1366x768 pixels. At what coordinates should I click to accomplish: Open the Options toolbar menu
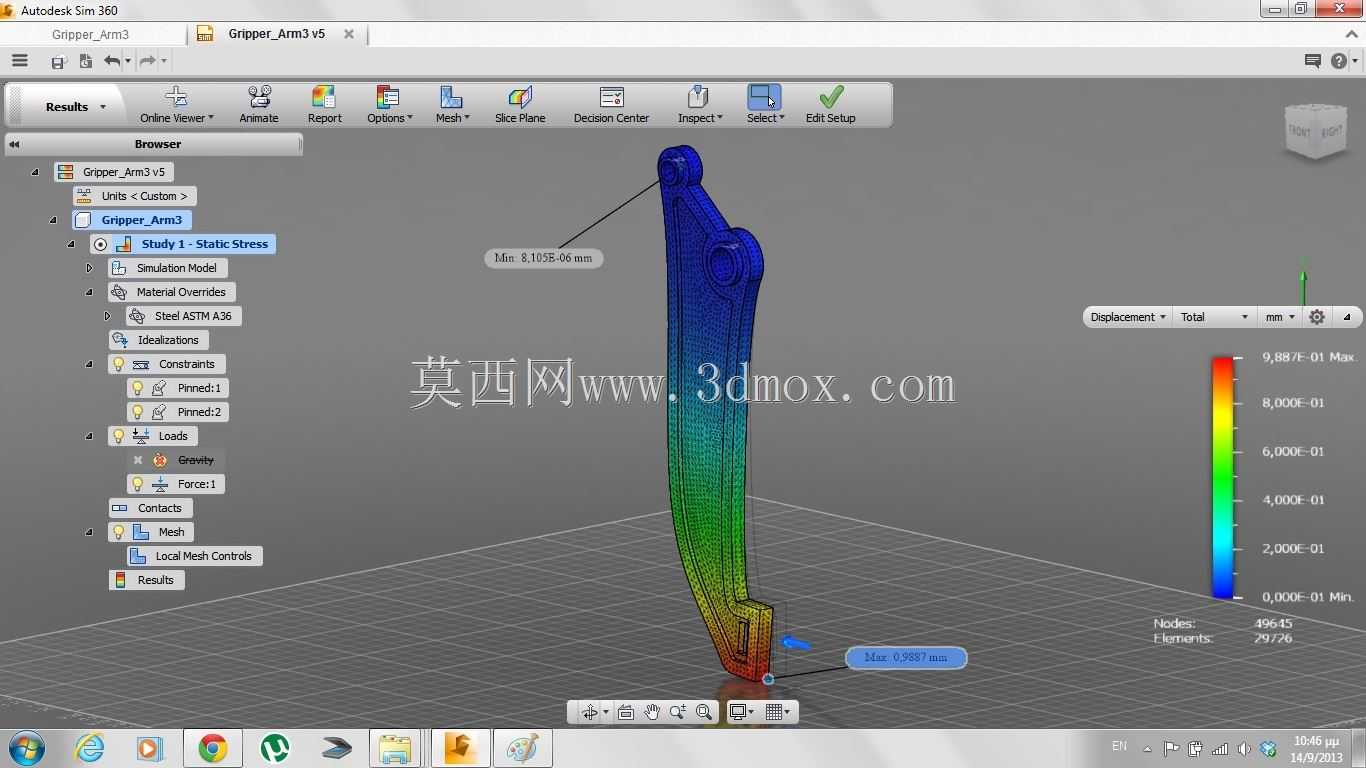(388, 105)
